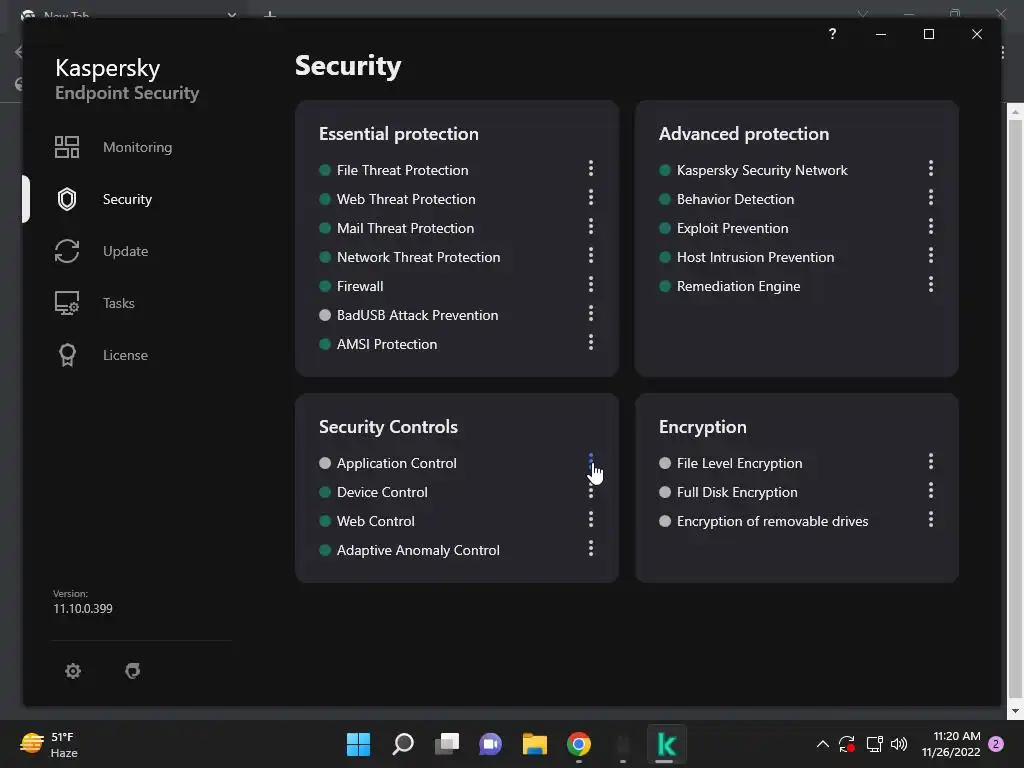1024x768 pixels.
Task: Open Remediation Engine three-dot menu
Action: click(931, 284)
